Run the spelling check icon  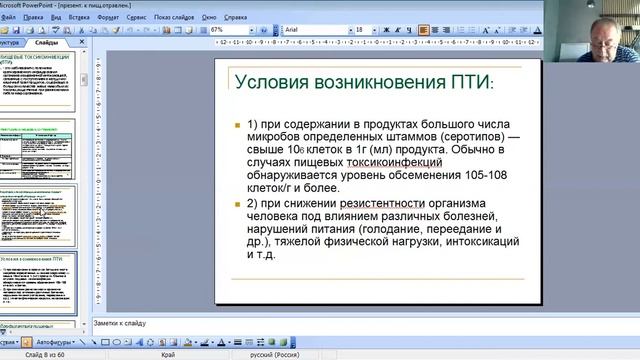pyautogui.click(x=55, y=30)
